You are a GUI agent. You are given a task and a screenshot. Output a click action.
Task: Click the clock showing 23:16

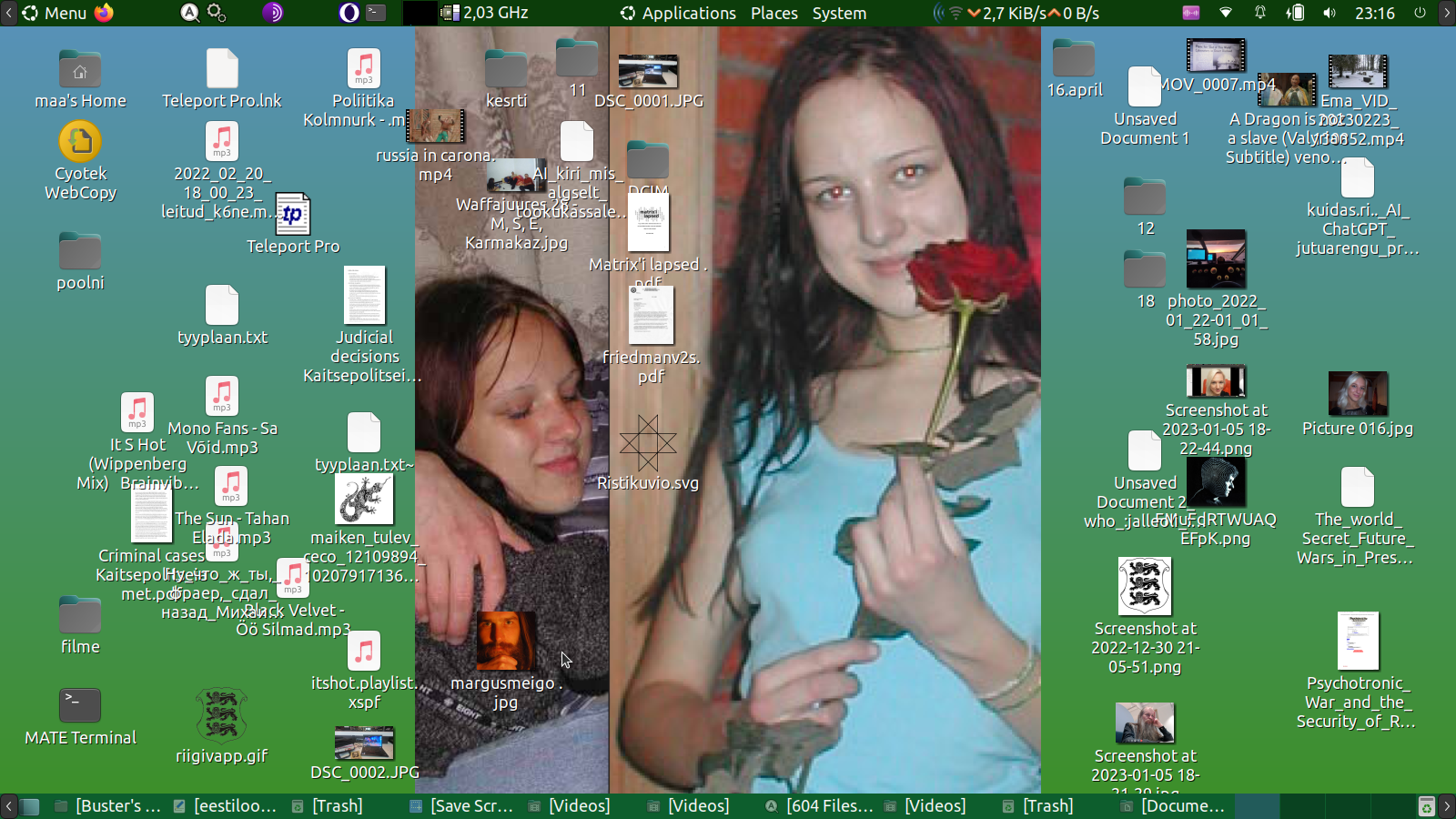(x=1374, y=13)
